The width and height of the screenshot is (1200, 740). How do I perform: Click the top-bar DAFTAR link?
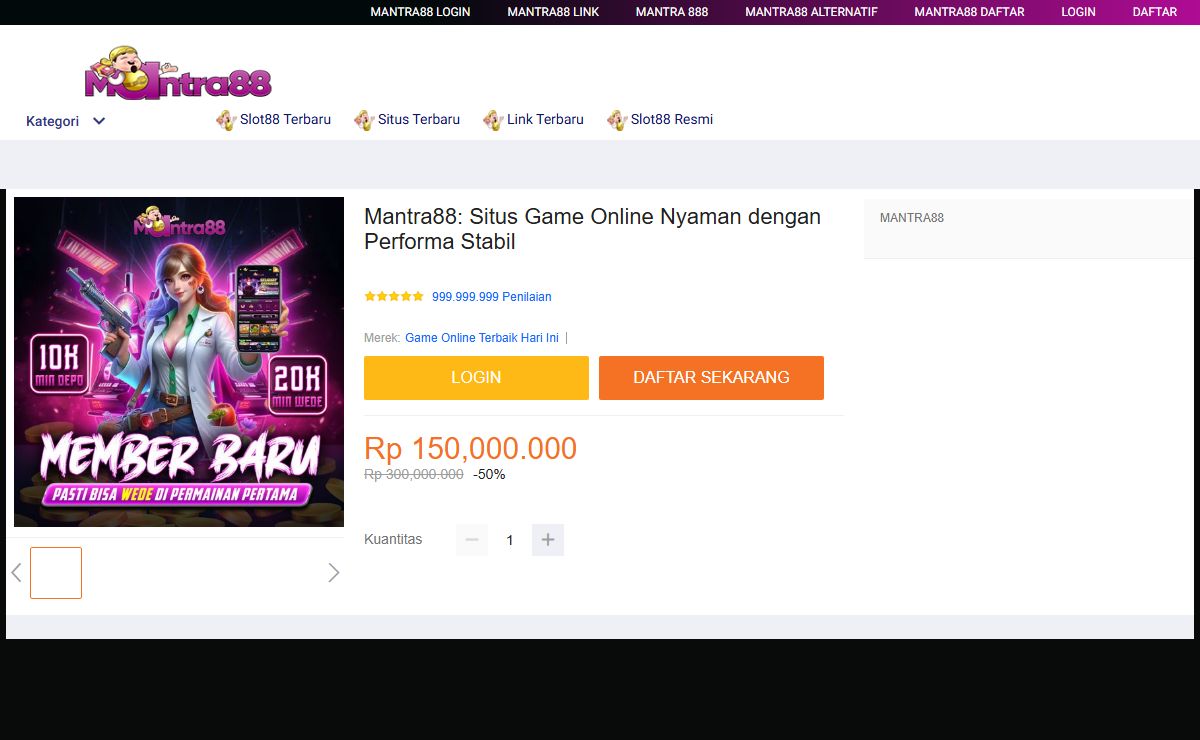[1154, 12]
